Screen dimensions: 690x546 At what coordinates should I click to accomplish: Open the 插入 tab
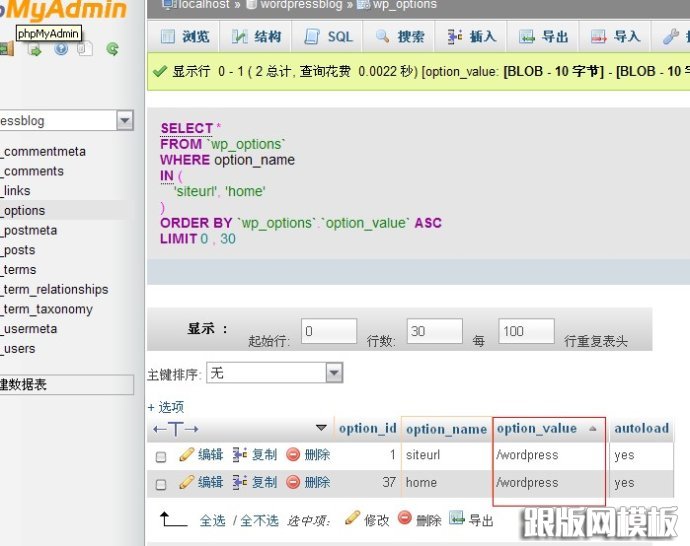[x=471, y=37]
